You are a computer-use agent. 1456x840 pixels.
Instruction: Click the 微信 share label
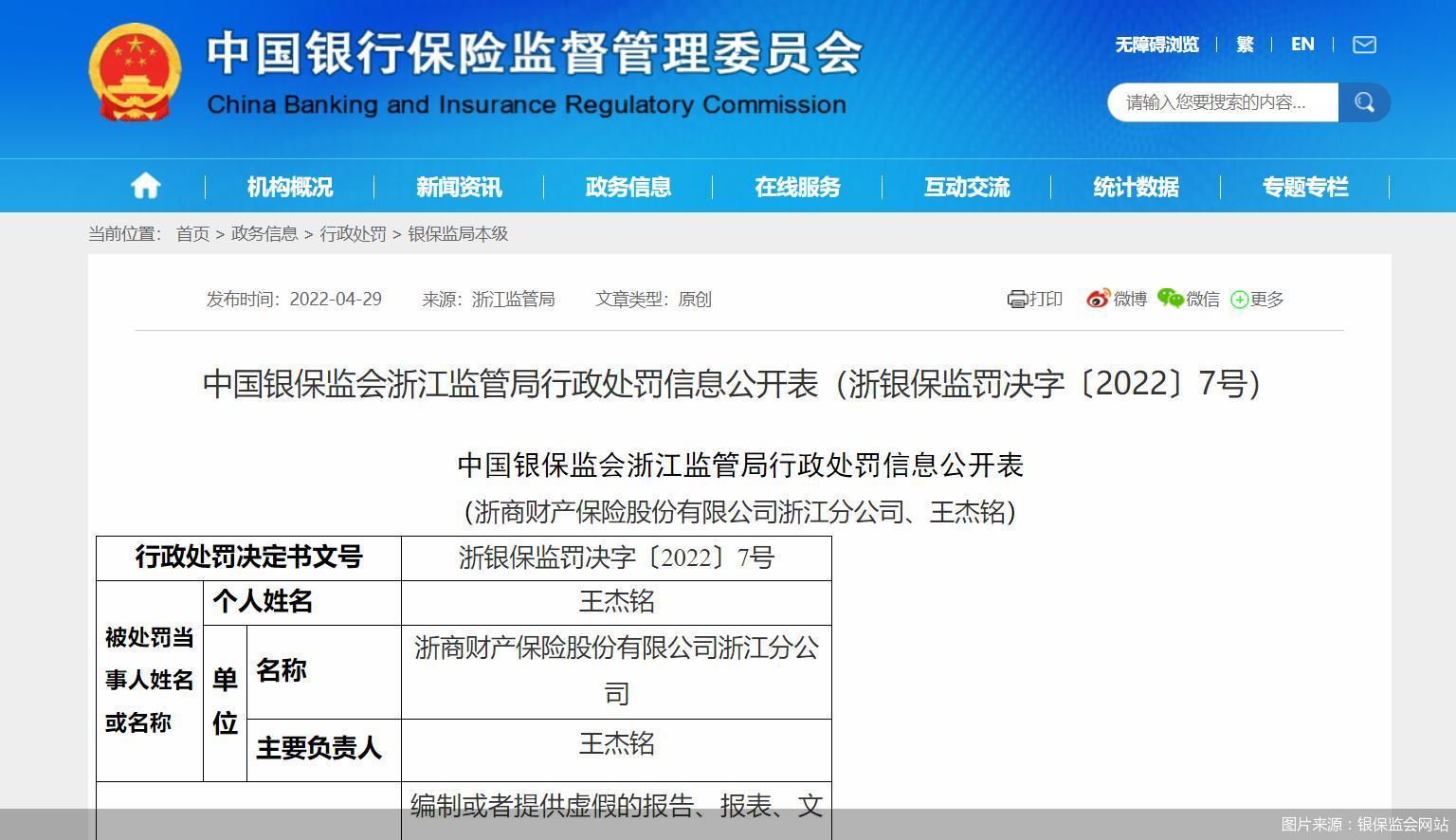(x=1203, y=300)
